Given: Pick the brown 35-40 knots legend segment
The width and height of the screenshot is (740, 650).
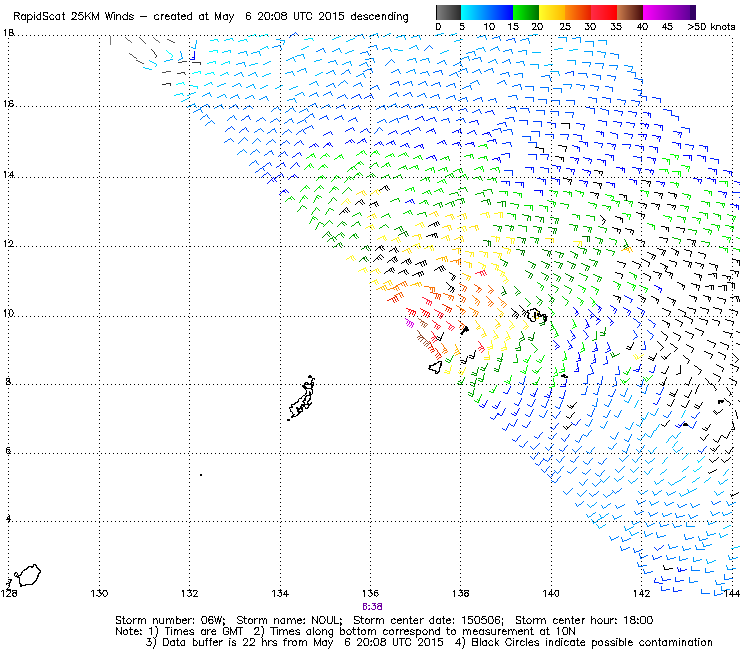Looking at the screenshot, I should click(x=630, y=12).
